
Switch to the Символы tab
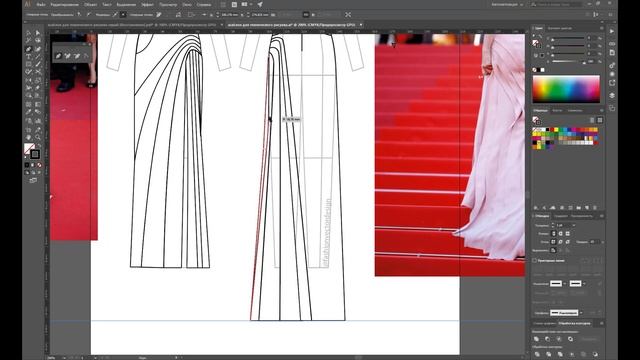pos(575,111)
